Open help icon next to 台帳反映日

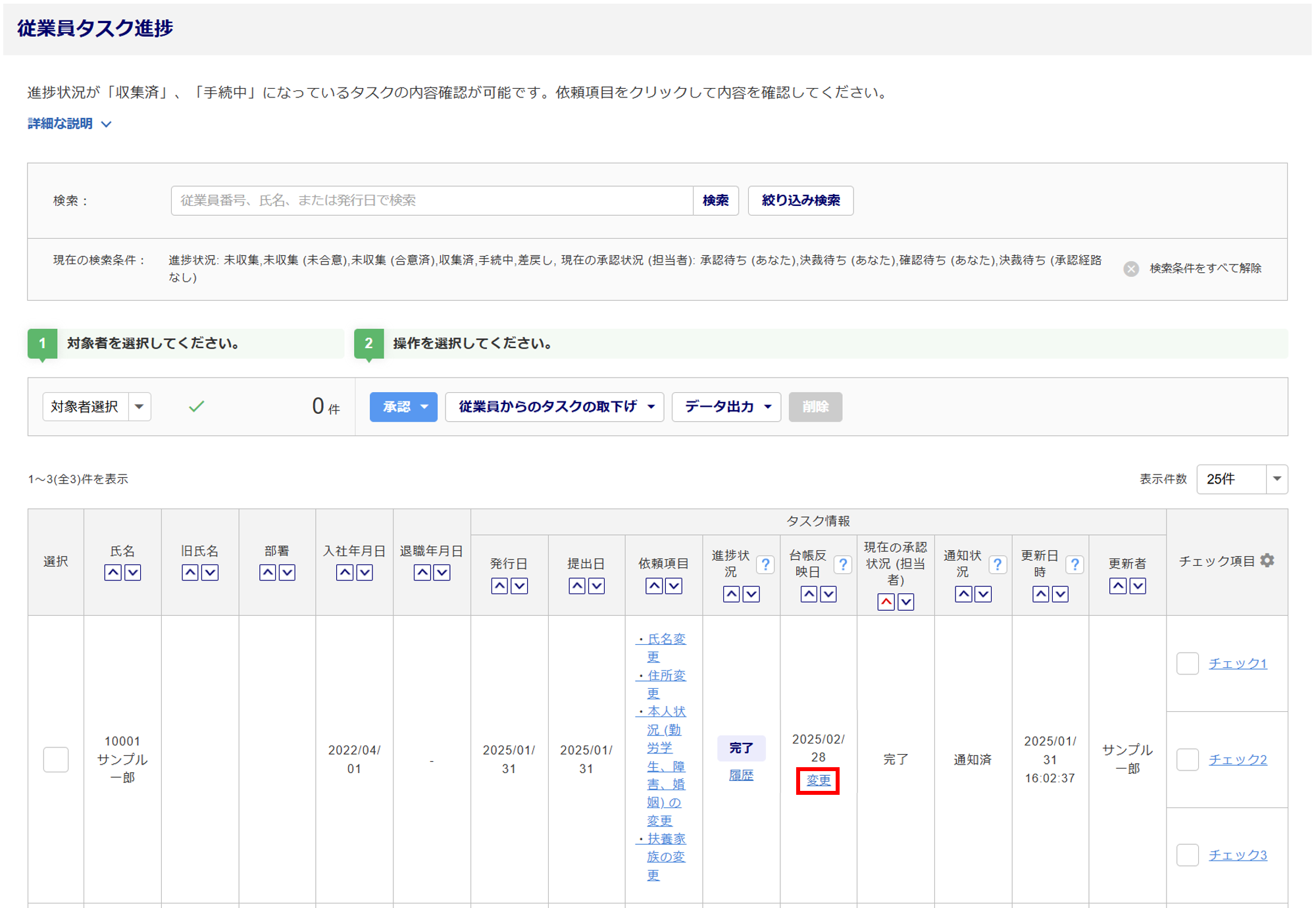pos(842,565)
